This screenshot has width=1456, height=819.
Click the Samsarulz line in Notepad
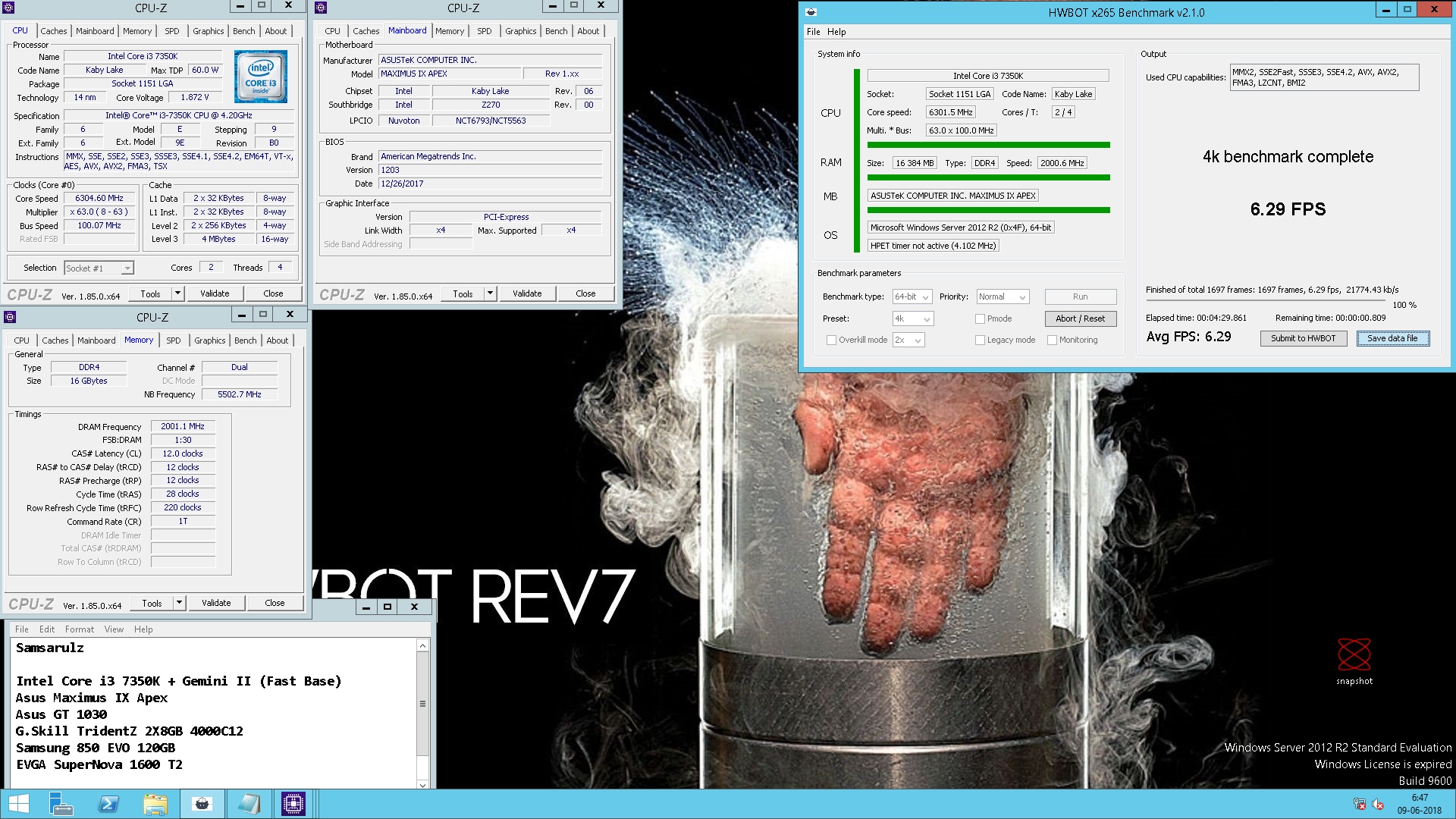click(x=50, y=648)
